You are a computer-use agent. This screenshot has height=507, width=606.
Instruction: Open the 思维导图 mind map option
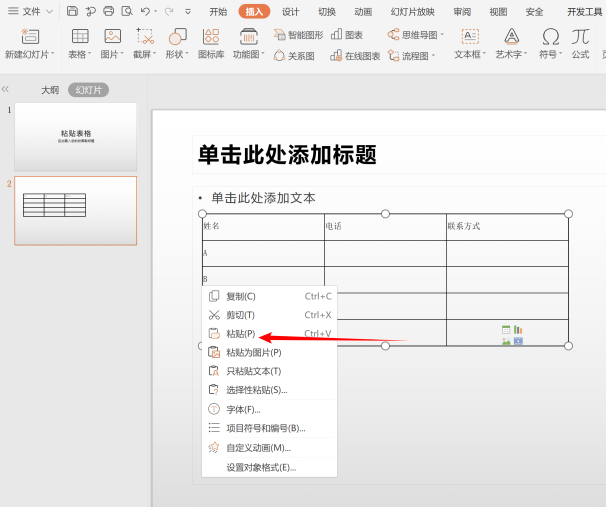[x=415, y=35]
